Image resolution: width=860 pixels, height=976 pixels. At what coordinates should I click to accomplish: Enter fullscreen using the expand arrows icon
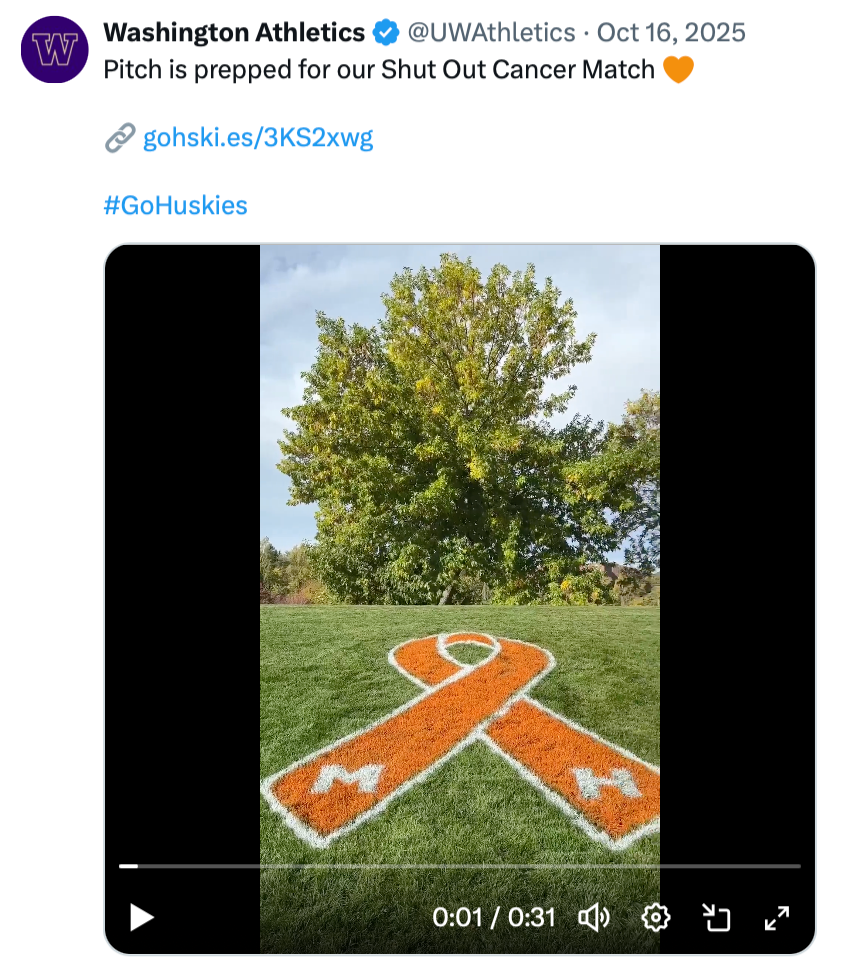(777, 917)
